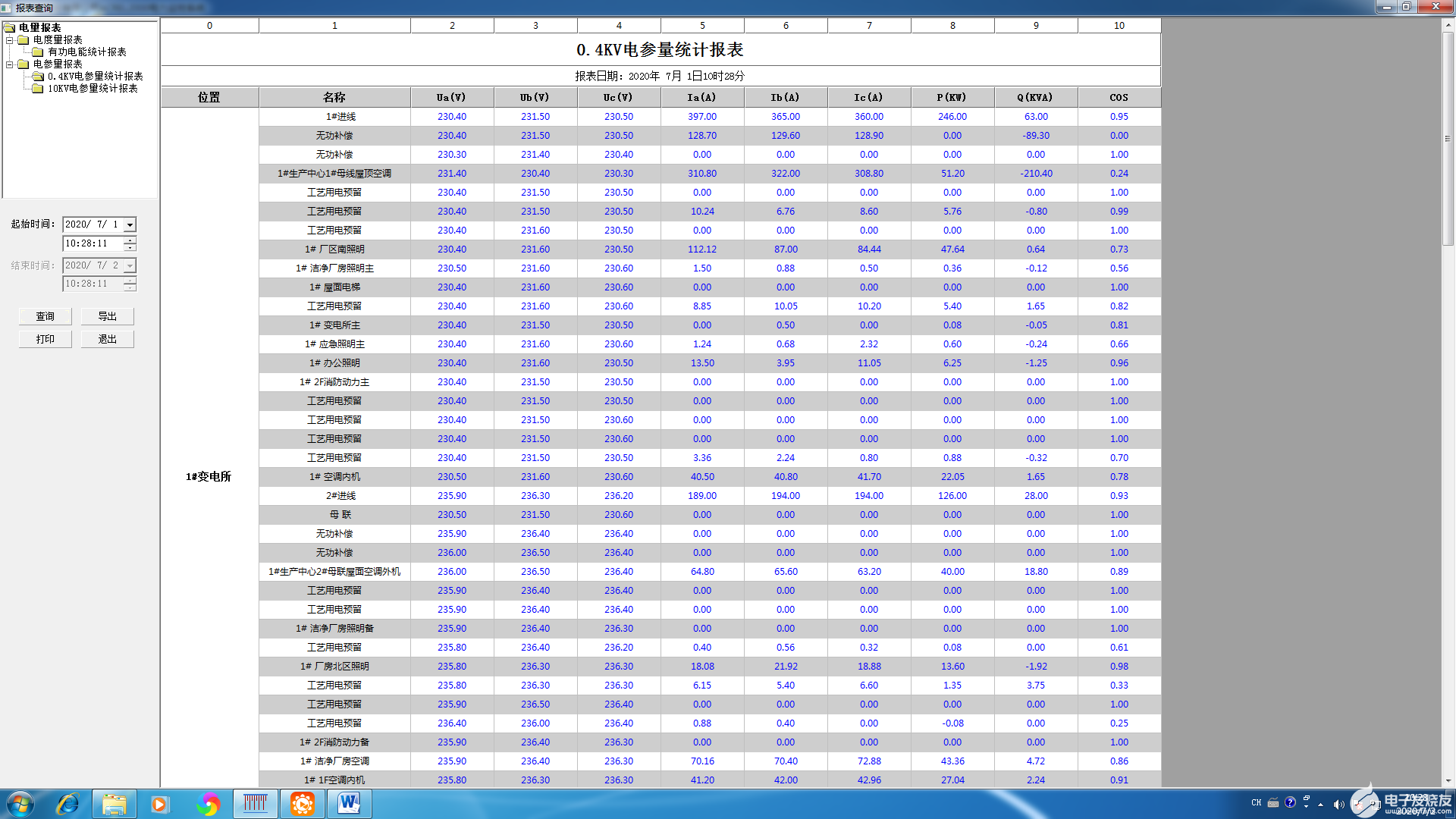The width and height of the screenshot is (1456, 819).
Task: Click the orange flower player taskbar icon
Action: pyautogui.click(x=303, y=804)
